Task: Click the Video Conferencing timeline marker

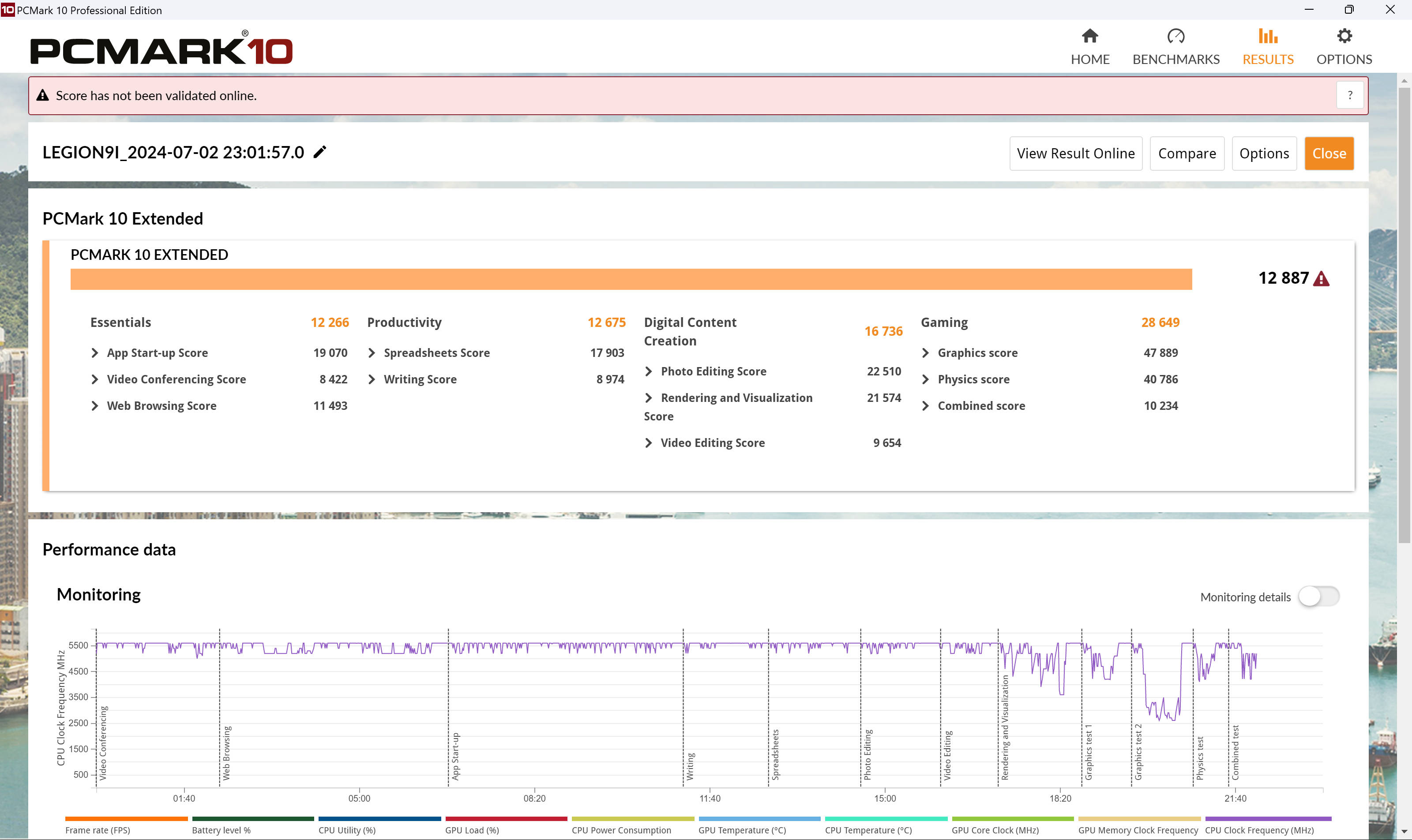Action: pos(103,742)
